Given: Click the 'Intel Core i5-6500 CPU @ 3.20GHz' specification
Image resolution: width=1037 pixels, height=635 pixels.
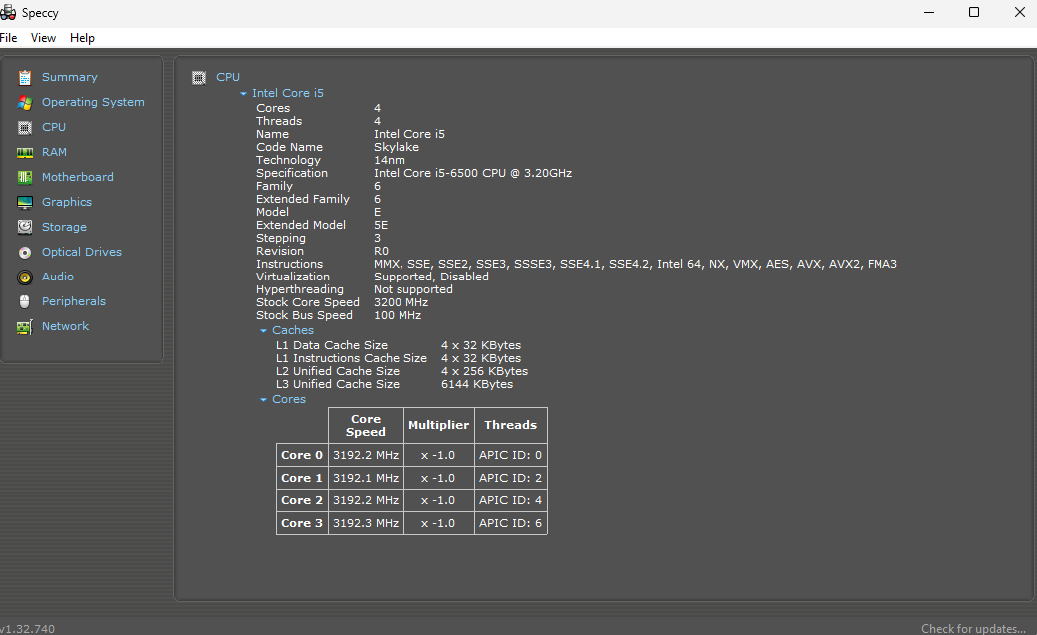Looking at the screenshot, I should tap(473, 173).
